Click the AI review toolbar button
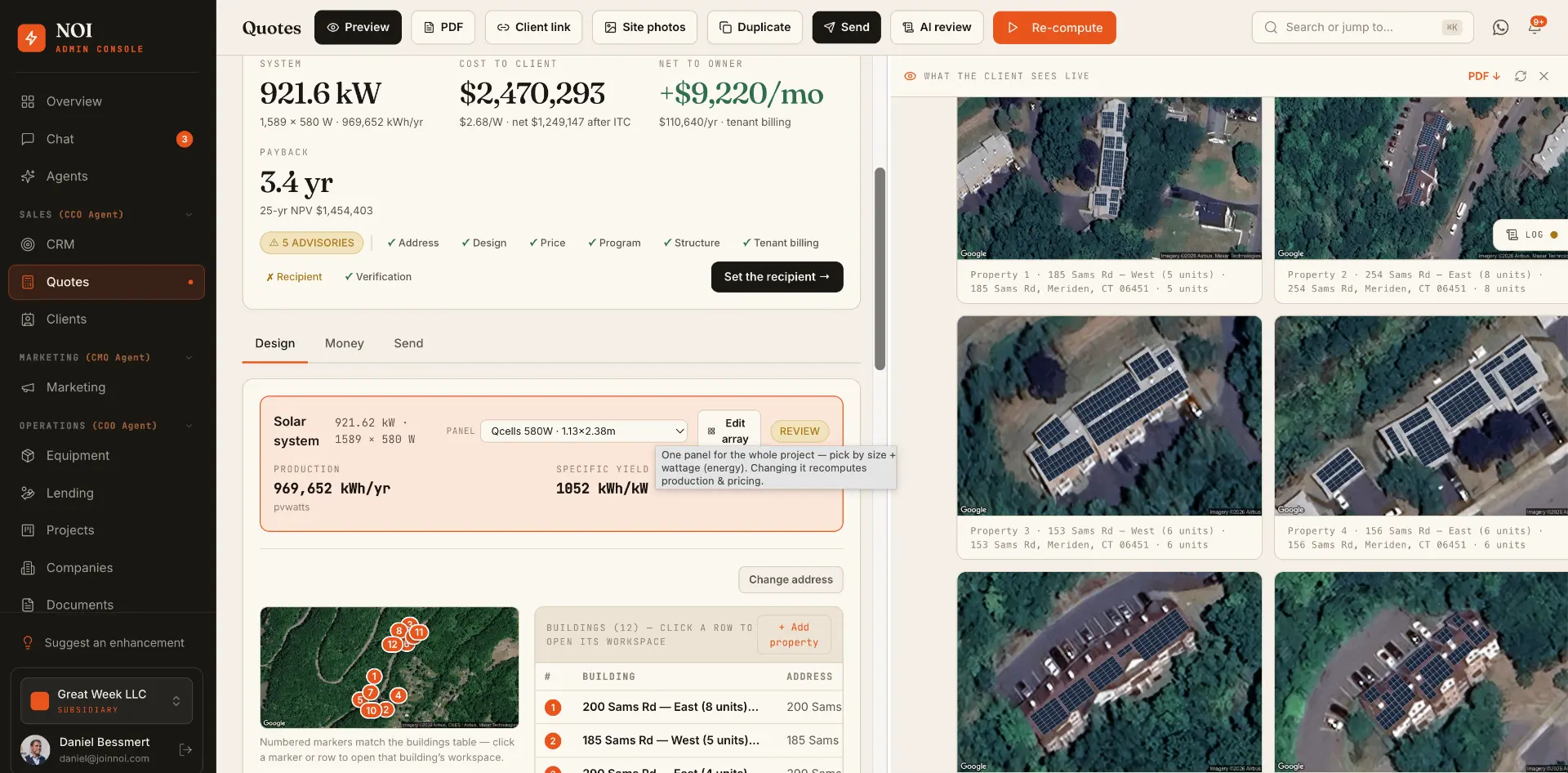The width and height of the screenshot is (1568, 773). [937, 28]
